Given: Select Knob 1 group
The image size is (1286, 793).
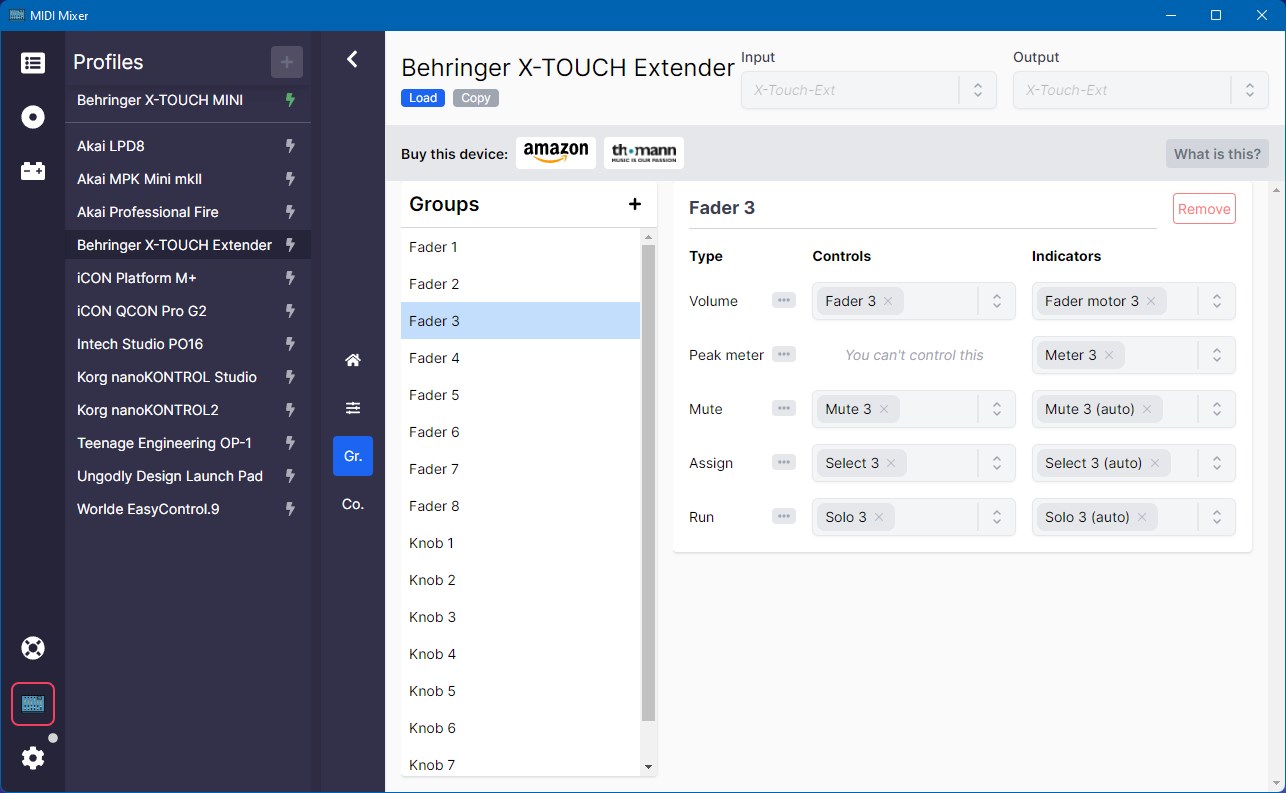Looking at the screenshot, I should pyautogui.click(x=520, y=543).
